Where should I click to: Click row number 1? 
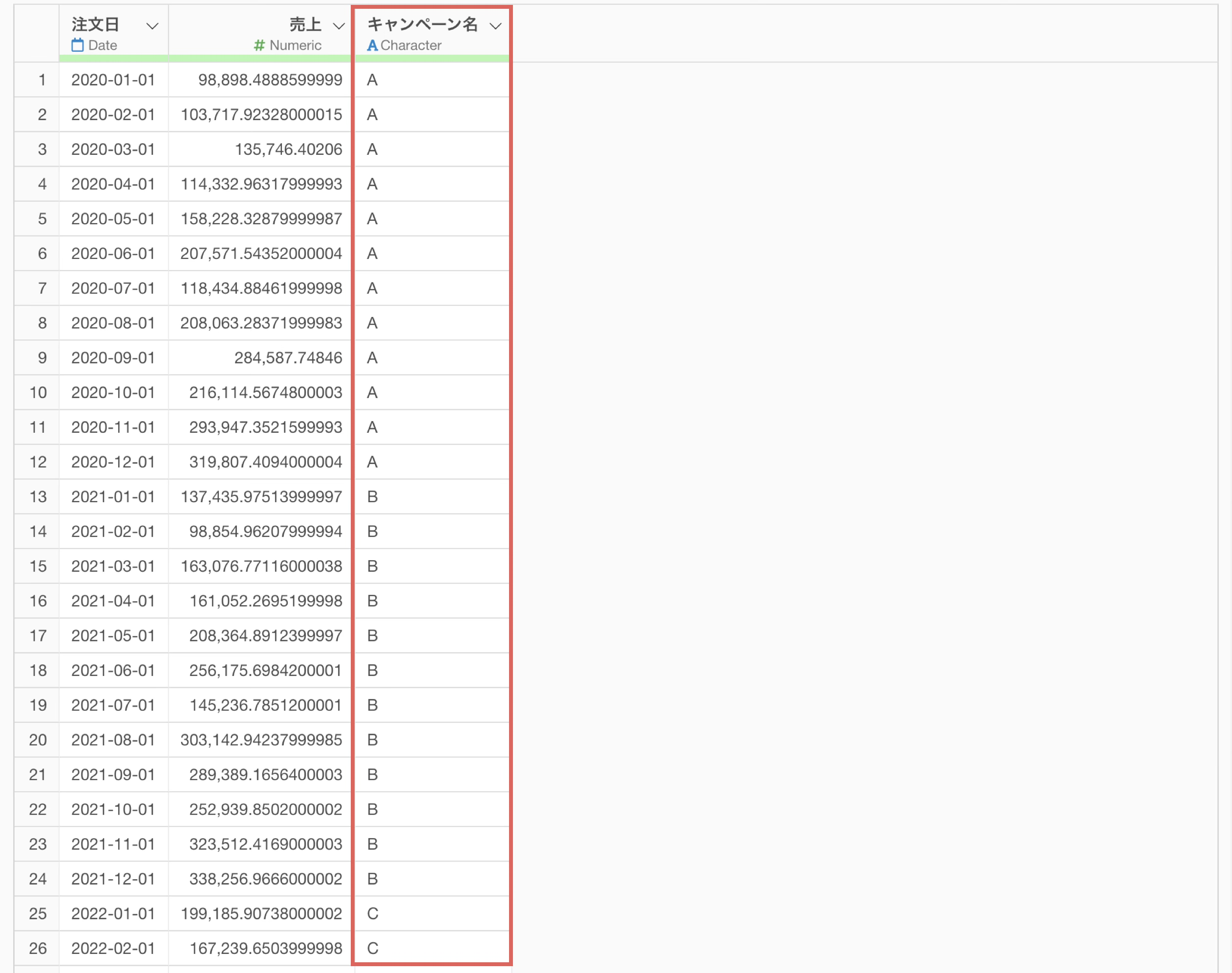click(x=42, y=80)
